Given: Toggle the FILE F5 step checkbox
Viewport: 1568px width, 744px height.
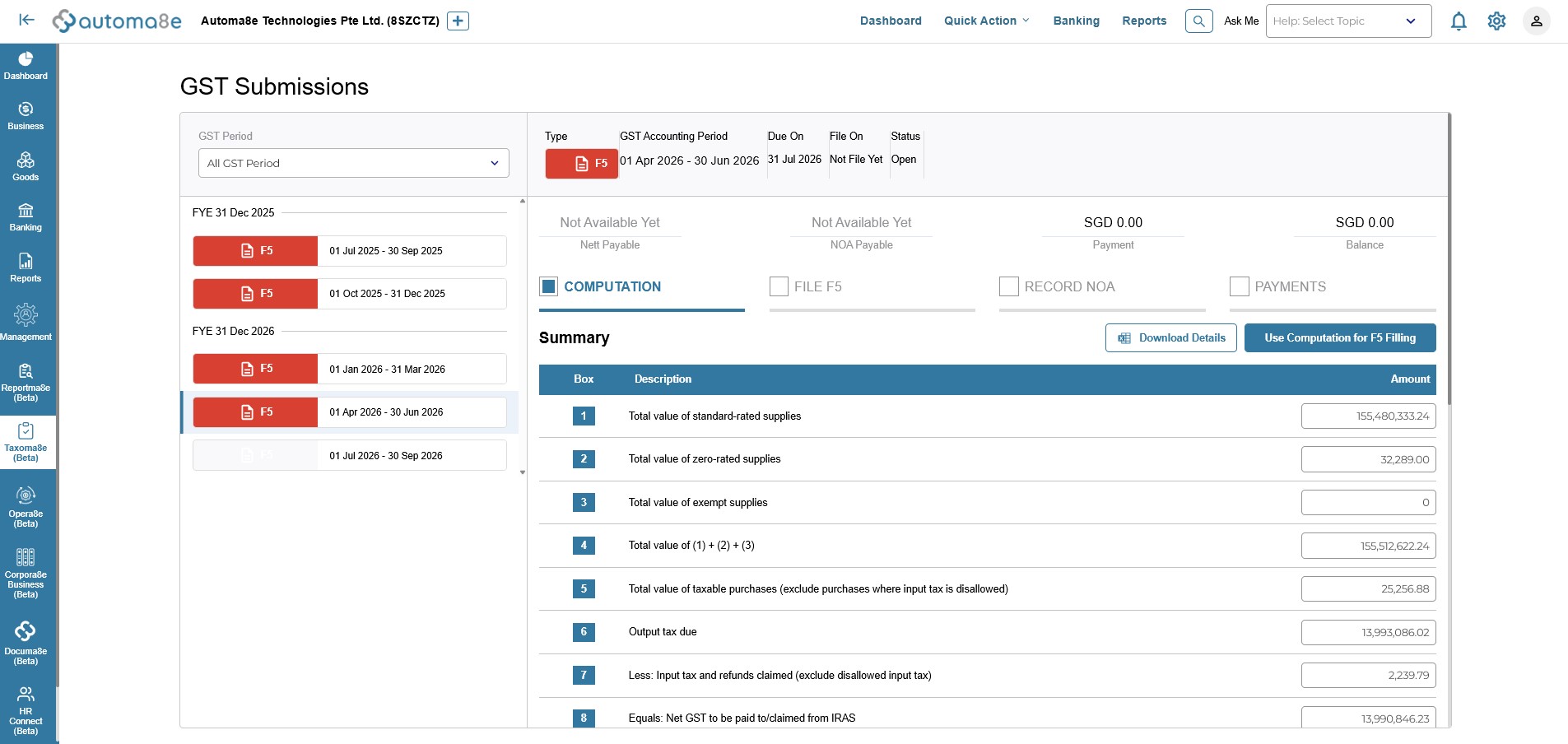Looking at the screenshot, I should pyautogui.click(x=779, y=286).
